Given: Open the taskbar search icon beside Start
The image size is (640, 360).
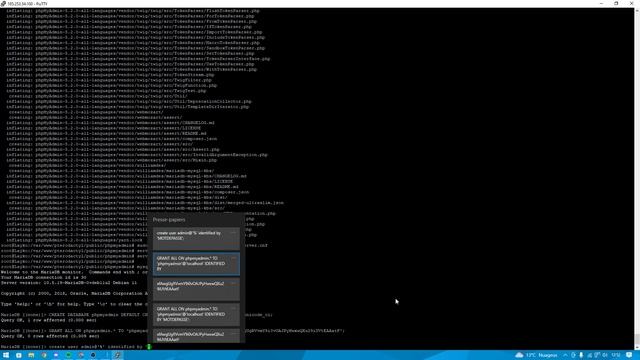Looking at the screenshot, I should coord(18,355).
